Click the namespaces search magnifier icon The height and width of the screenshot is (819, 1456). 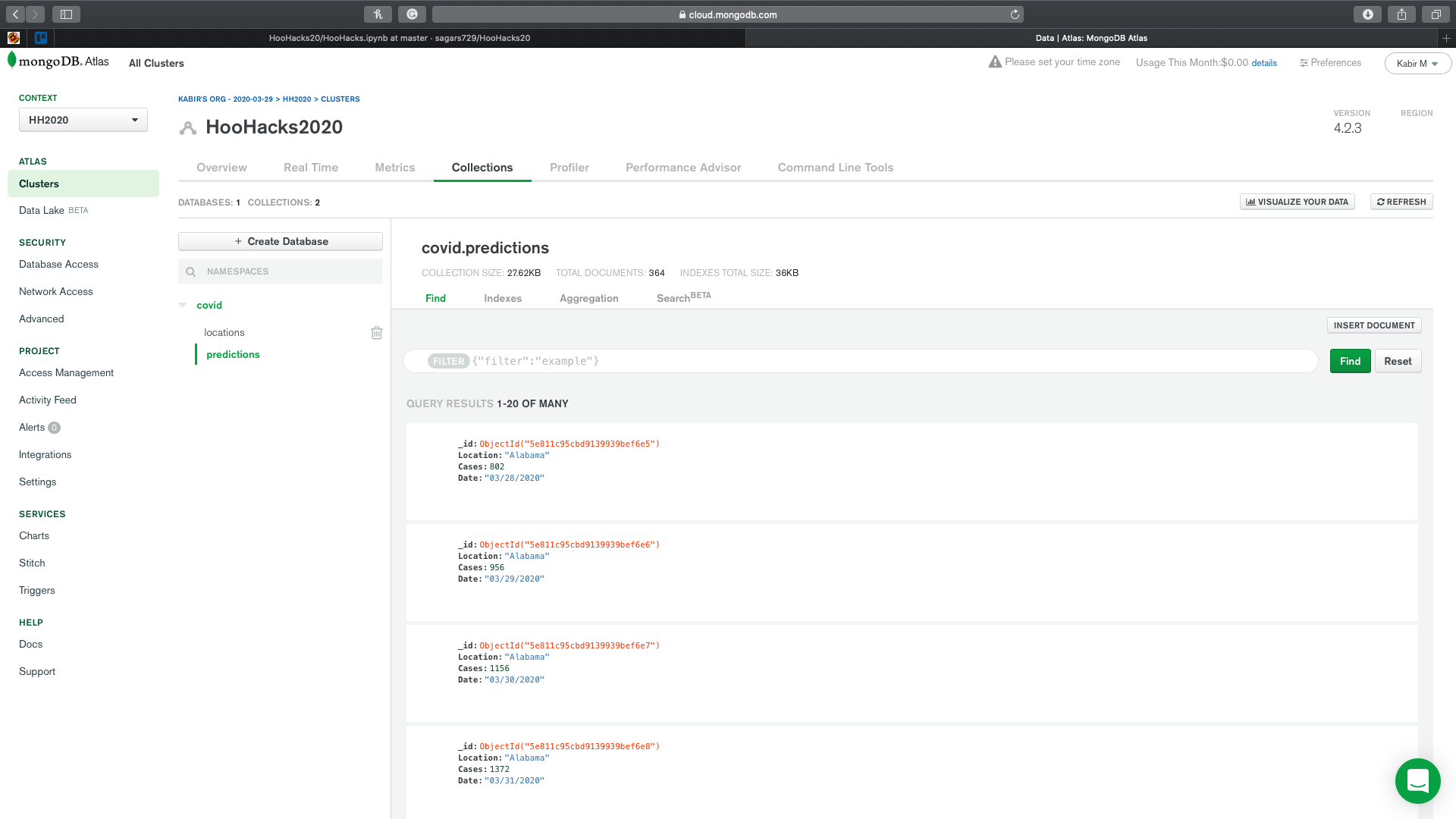tap(191, 271)
